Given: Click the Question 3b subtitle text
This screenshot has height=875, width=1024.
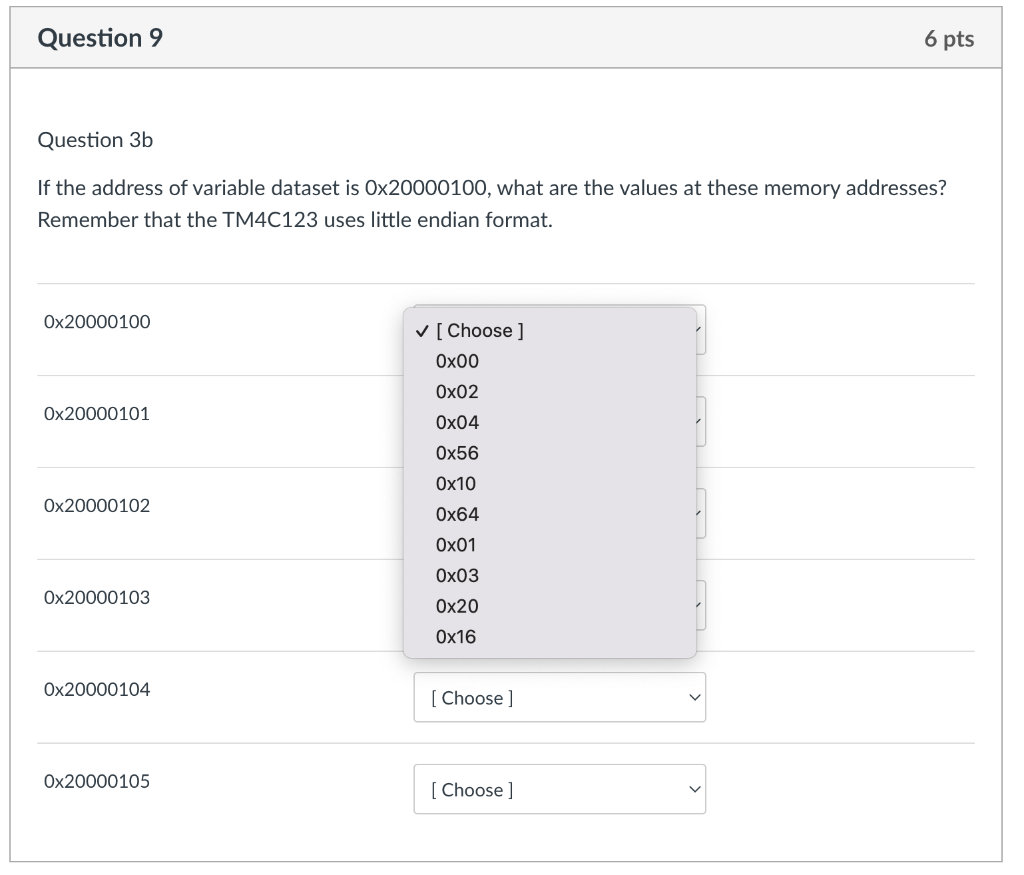Looking at the screenshot, I should pos(95,141).
